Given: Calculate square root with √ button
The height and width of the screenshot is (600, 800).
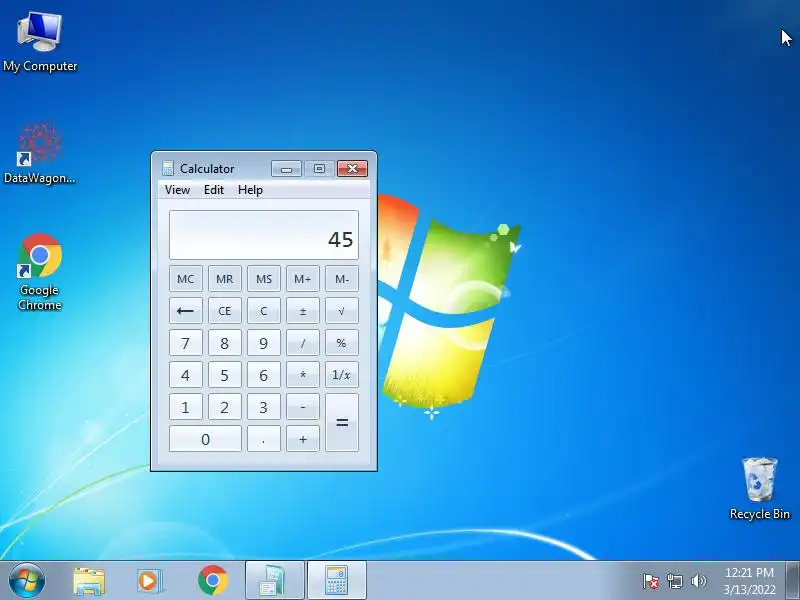Looking at the screenshot, I should point(342,311).
